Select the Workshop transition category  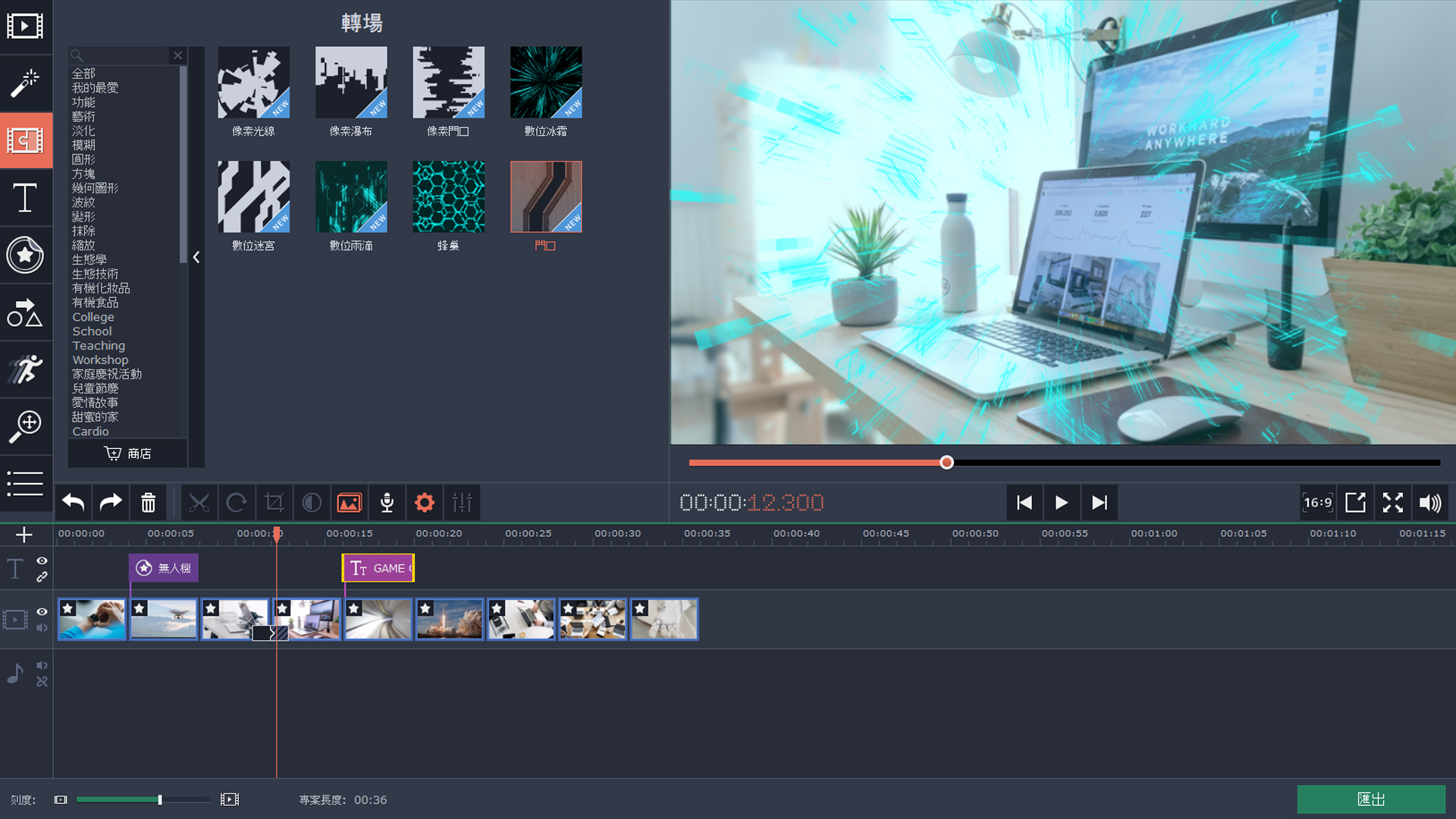100,360
